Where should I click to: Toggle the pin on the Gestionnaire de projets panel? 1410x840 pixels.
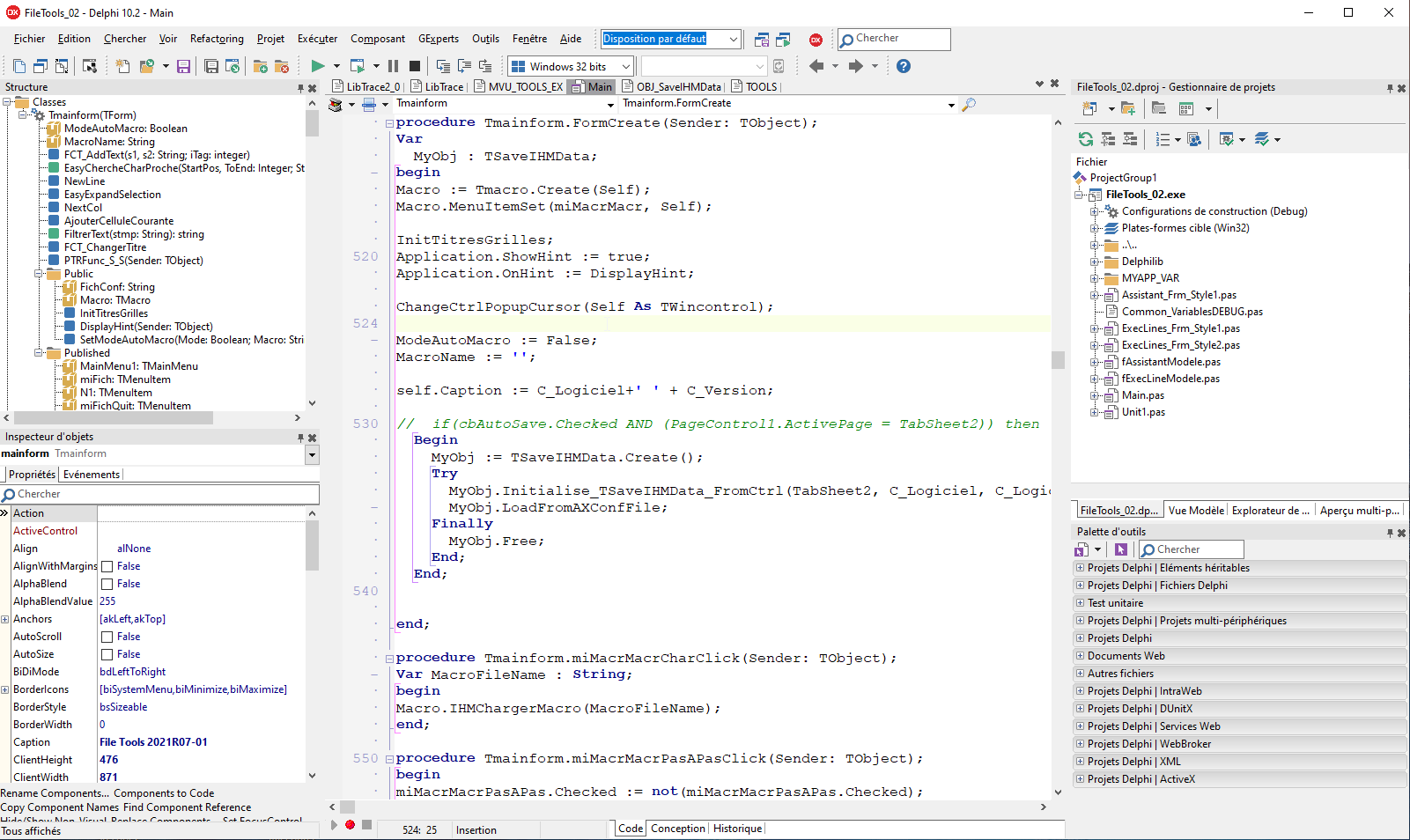1390,88
